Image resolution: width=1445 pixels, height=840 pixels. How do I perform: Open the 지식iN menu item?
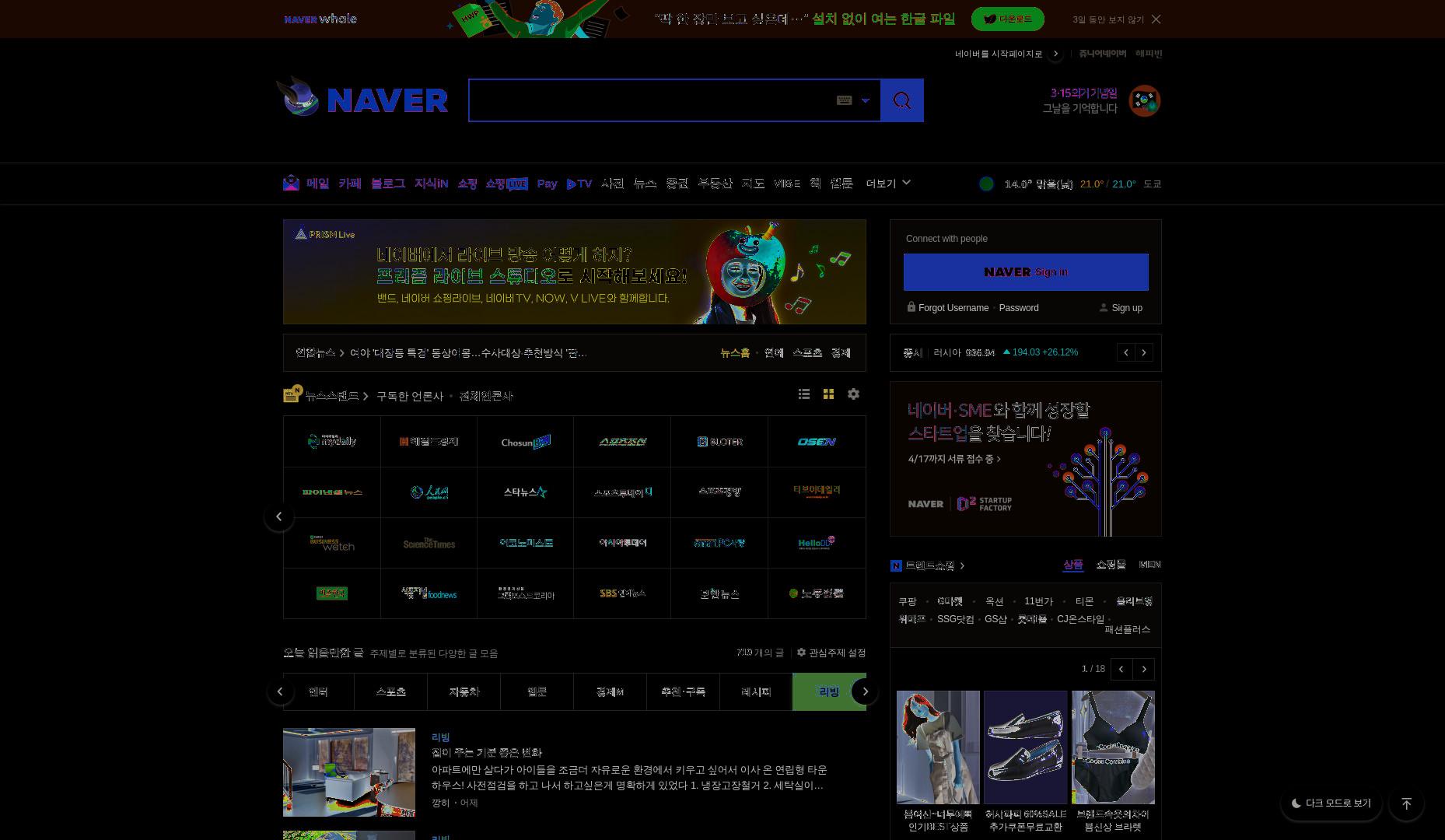[431, 184]
